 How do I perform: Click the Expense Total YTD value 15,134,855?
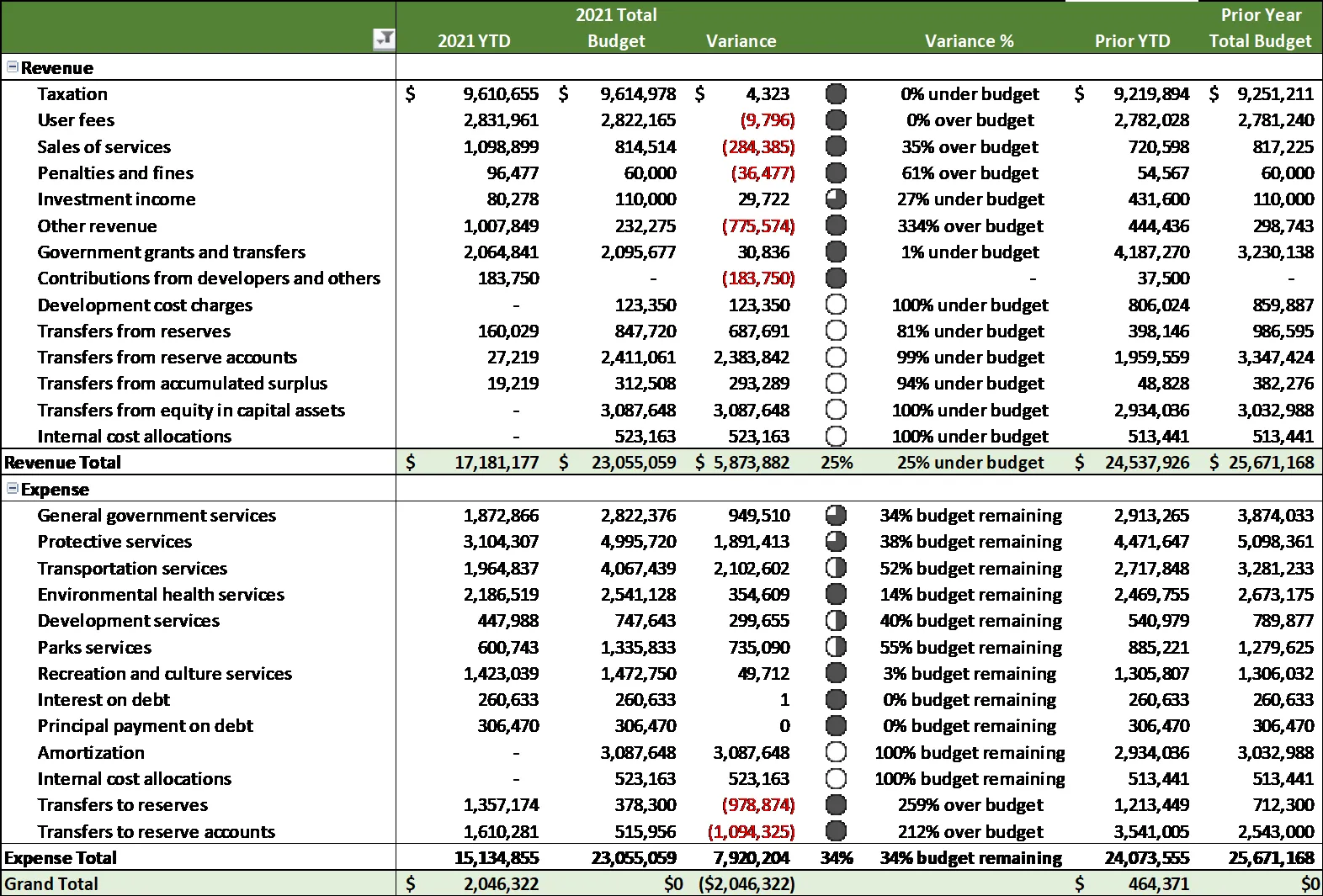pos(497,857)
